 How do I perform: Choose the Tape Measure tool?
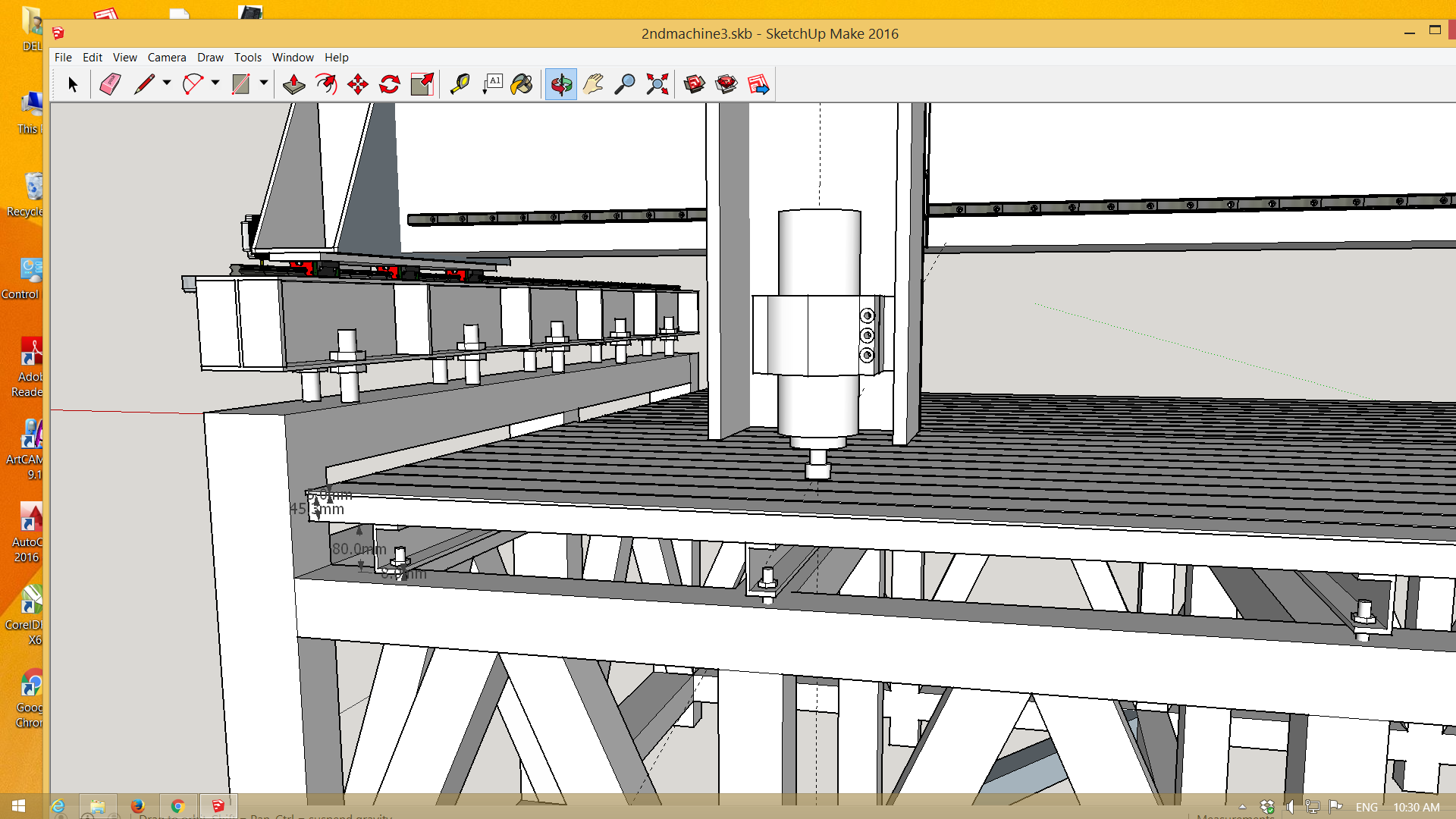coord(460,84)
